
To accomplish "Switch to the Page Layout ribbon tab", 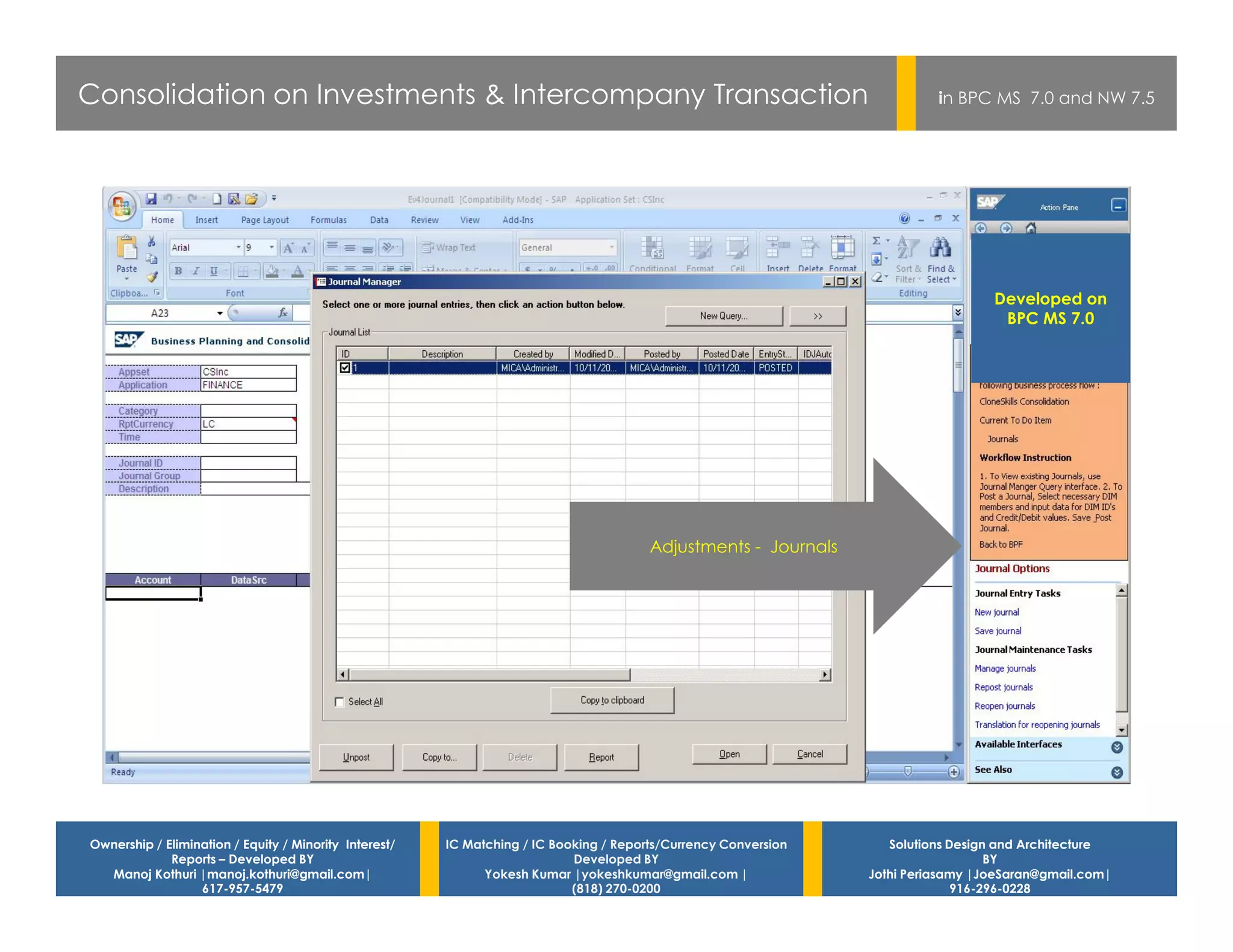I will pyautogui.click(x=265, y=220).
